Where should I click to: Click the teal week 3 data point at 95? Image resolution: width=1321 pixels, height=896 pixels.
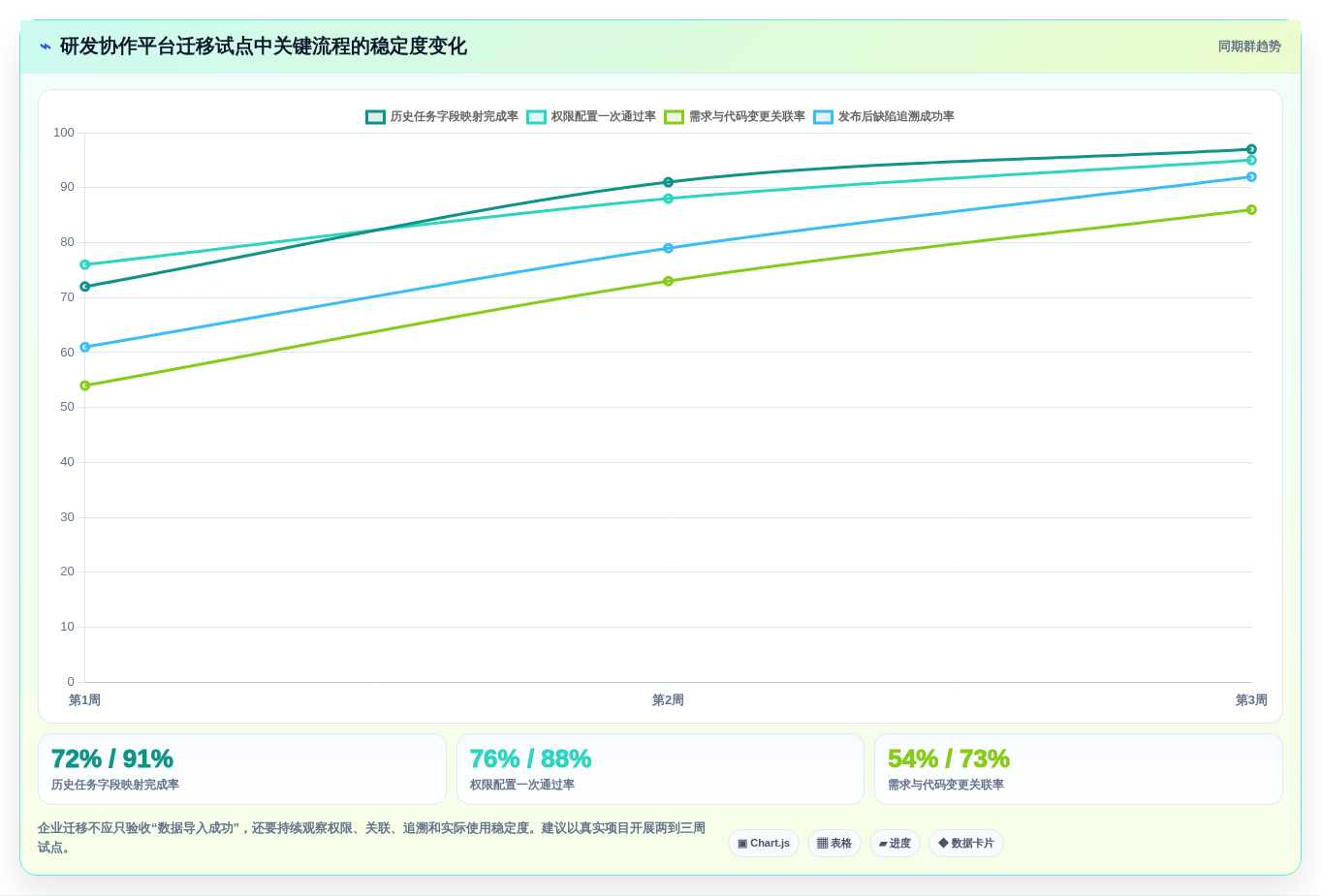[x=1251, y=160]
